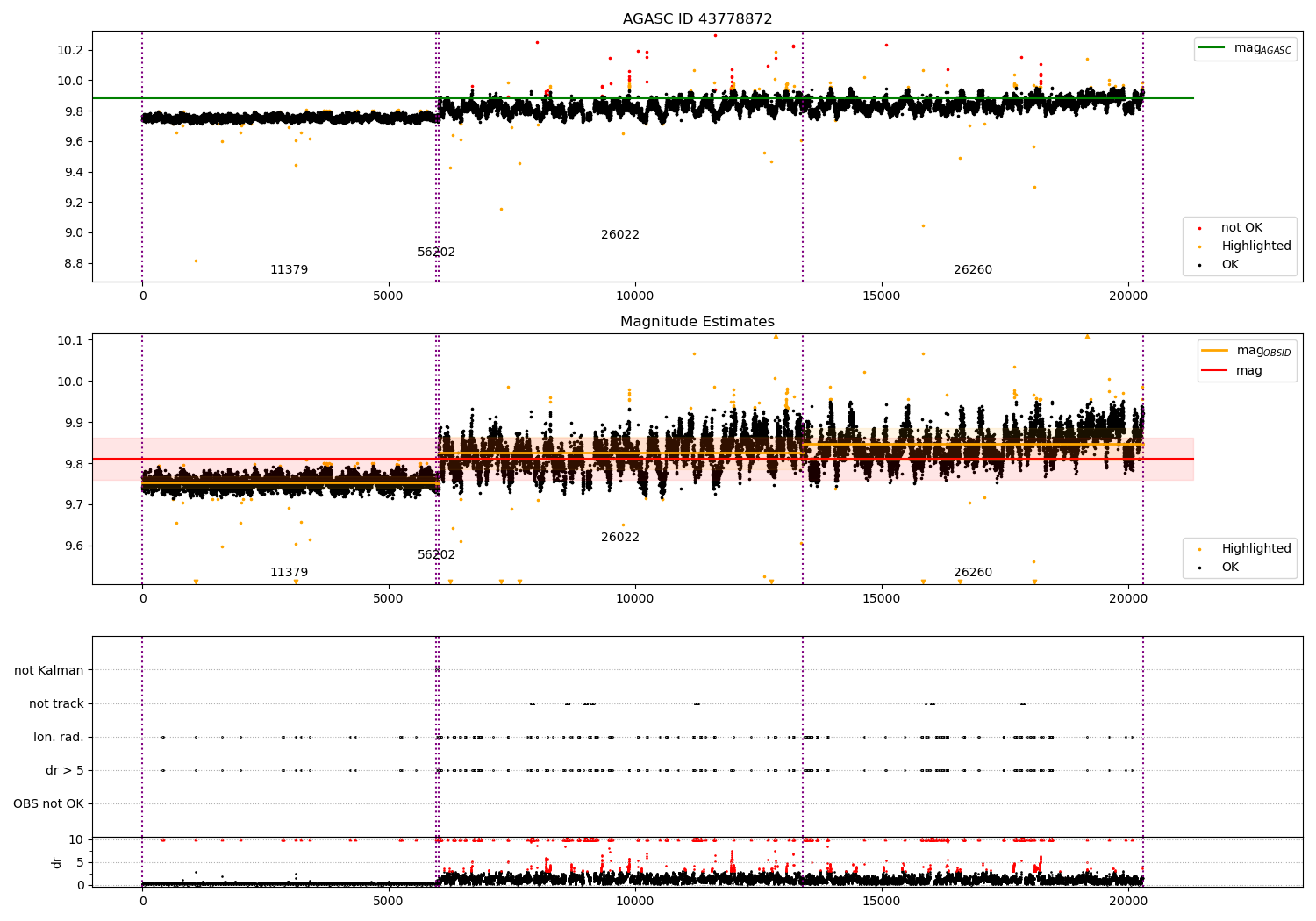Screen dimensions: 1316x921
Task: Select 'not OK' legend entry in top plot
Action: [x=1241, y=228]
